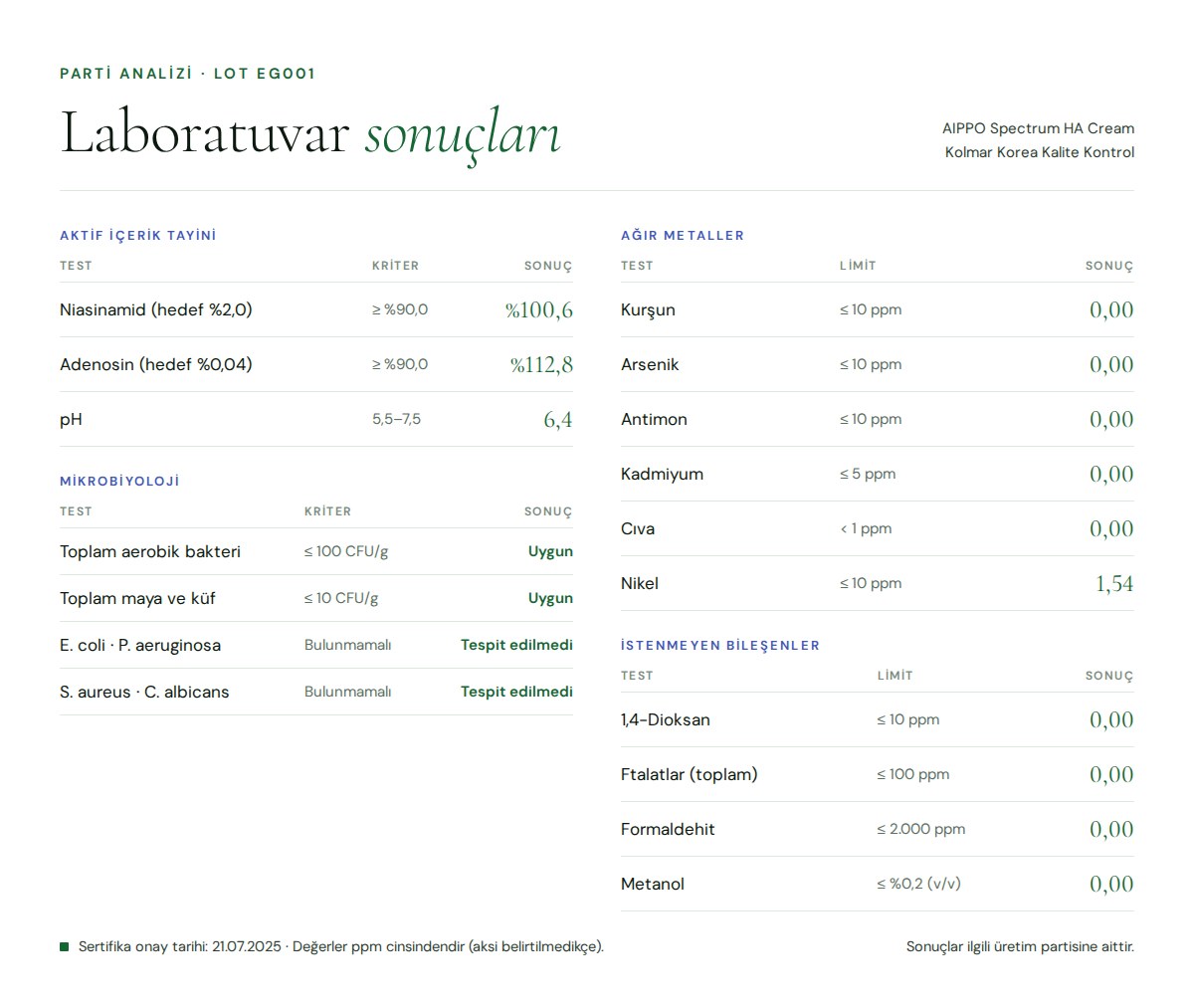1194x1008 pixels.
Task: Click the Adenosin result "%112,8"
Action: 541,364
